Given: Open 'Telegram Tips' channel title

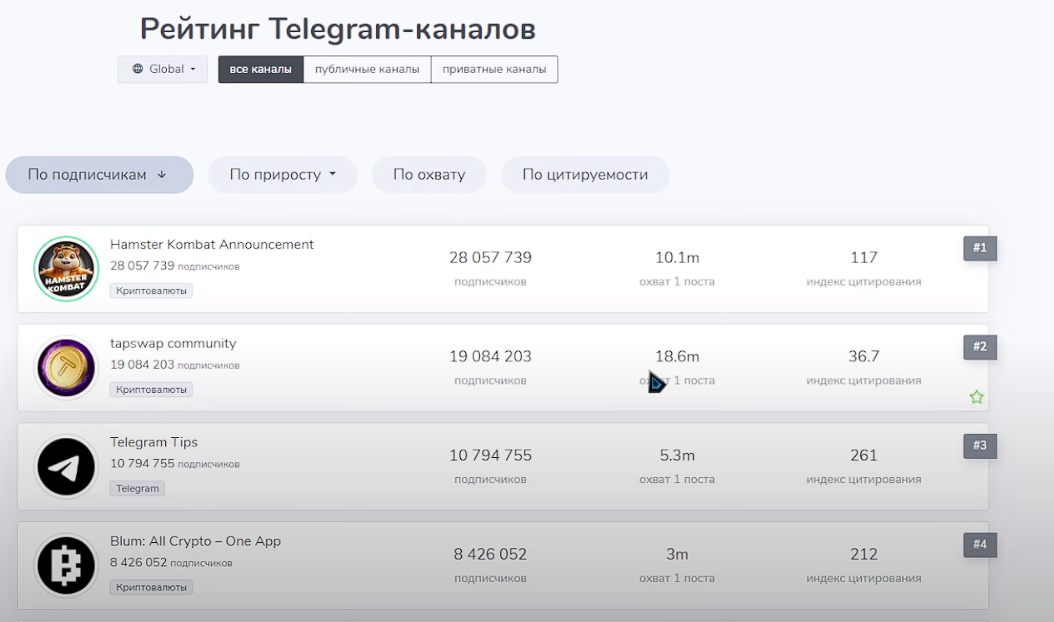Looking at the screenshot, I should tap(154, 442).
